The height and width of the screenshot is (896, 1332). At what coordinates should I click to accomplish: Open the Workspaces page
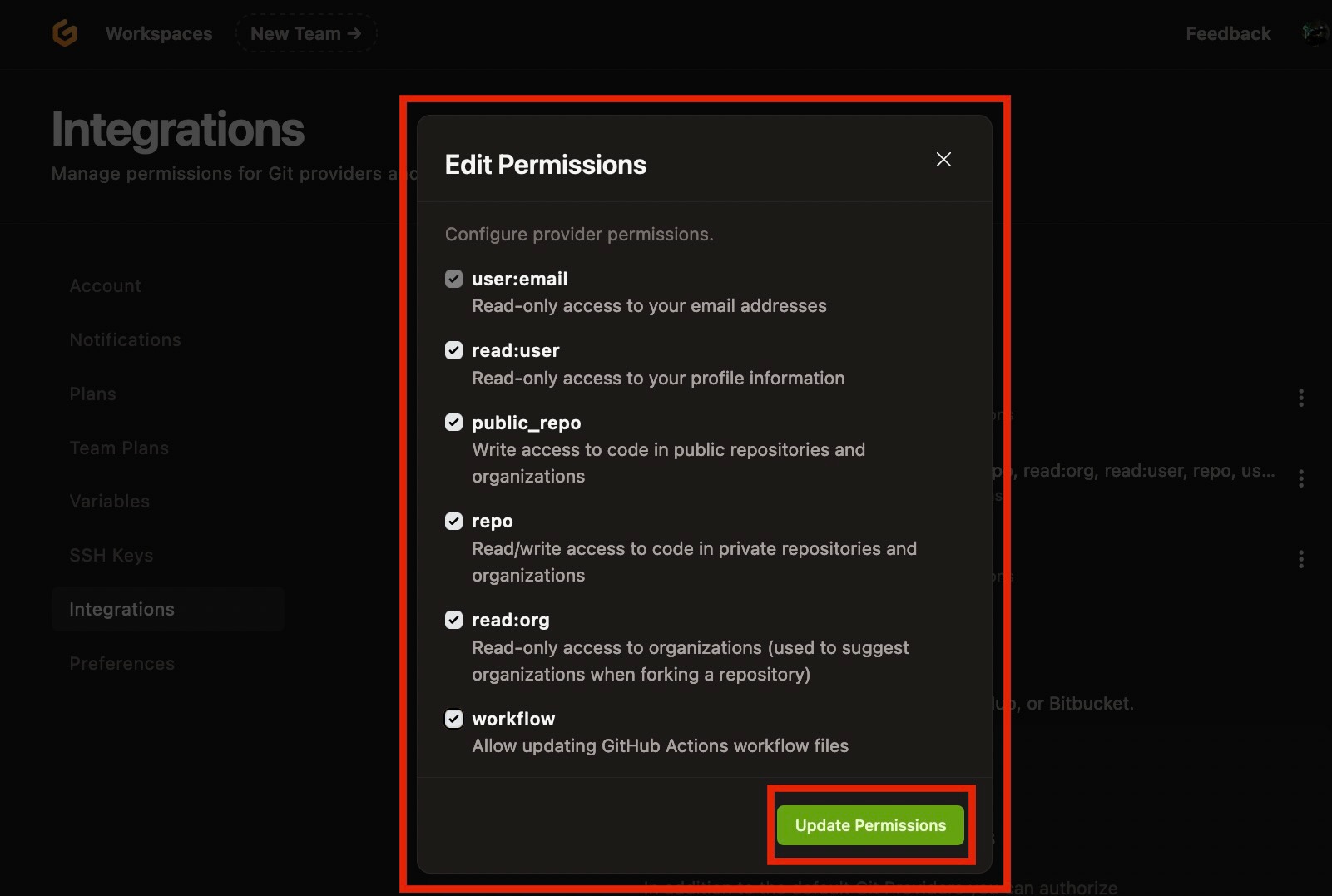[x=159, y=33]
